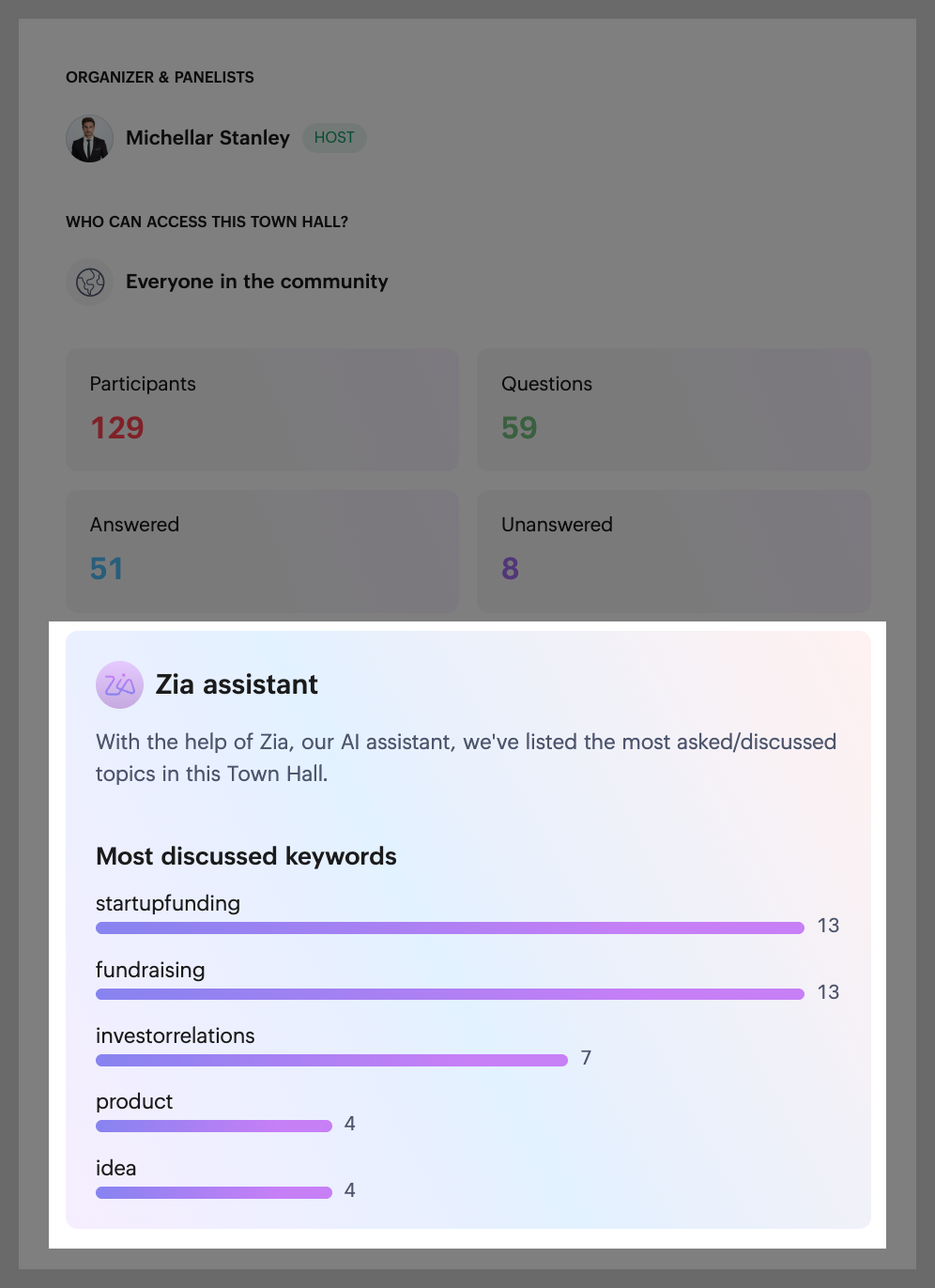Click Michellar Stanley's profile avatar

90,138
